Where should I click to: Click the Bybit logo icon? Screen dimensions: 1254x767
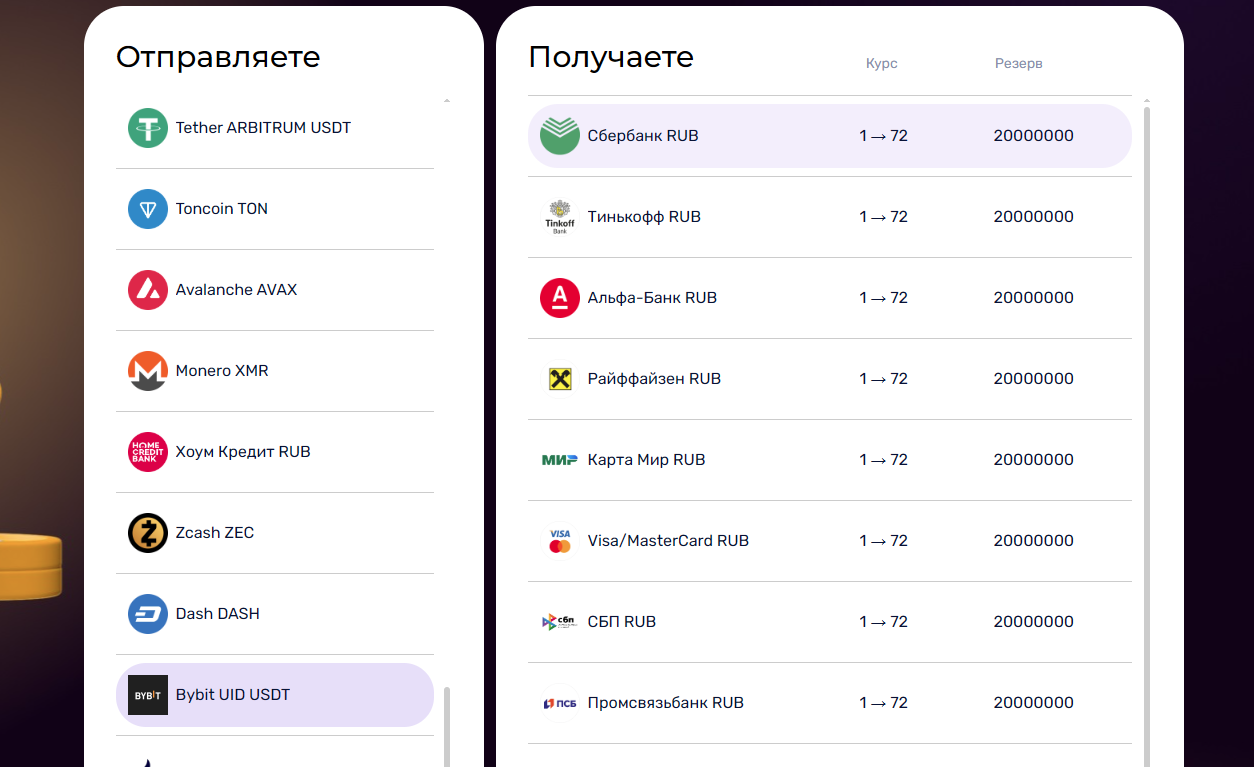pos(148,695)
